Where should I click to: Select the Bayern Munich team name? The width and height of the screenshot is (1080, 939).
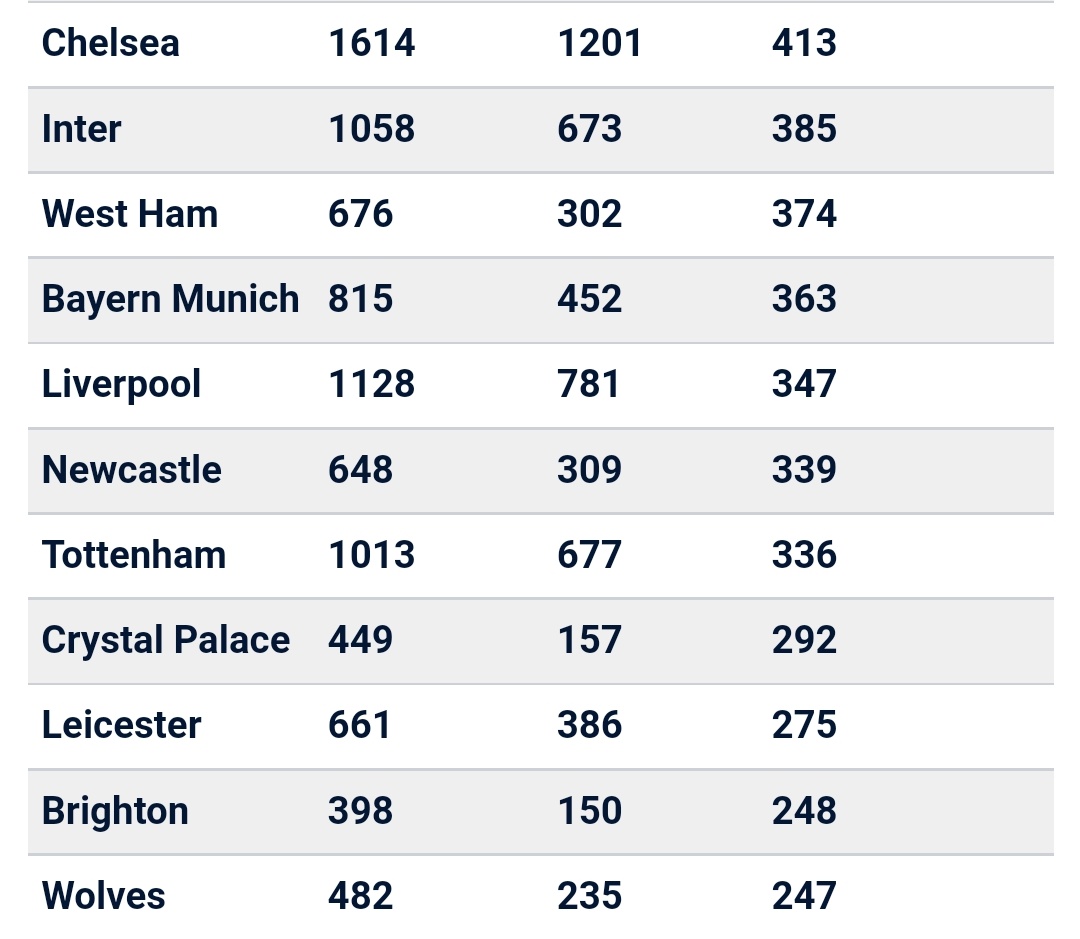tap(170, 299)
